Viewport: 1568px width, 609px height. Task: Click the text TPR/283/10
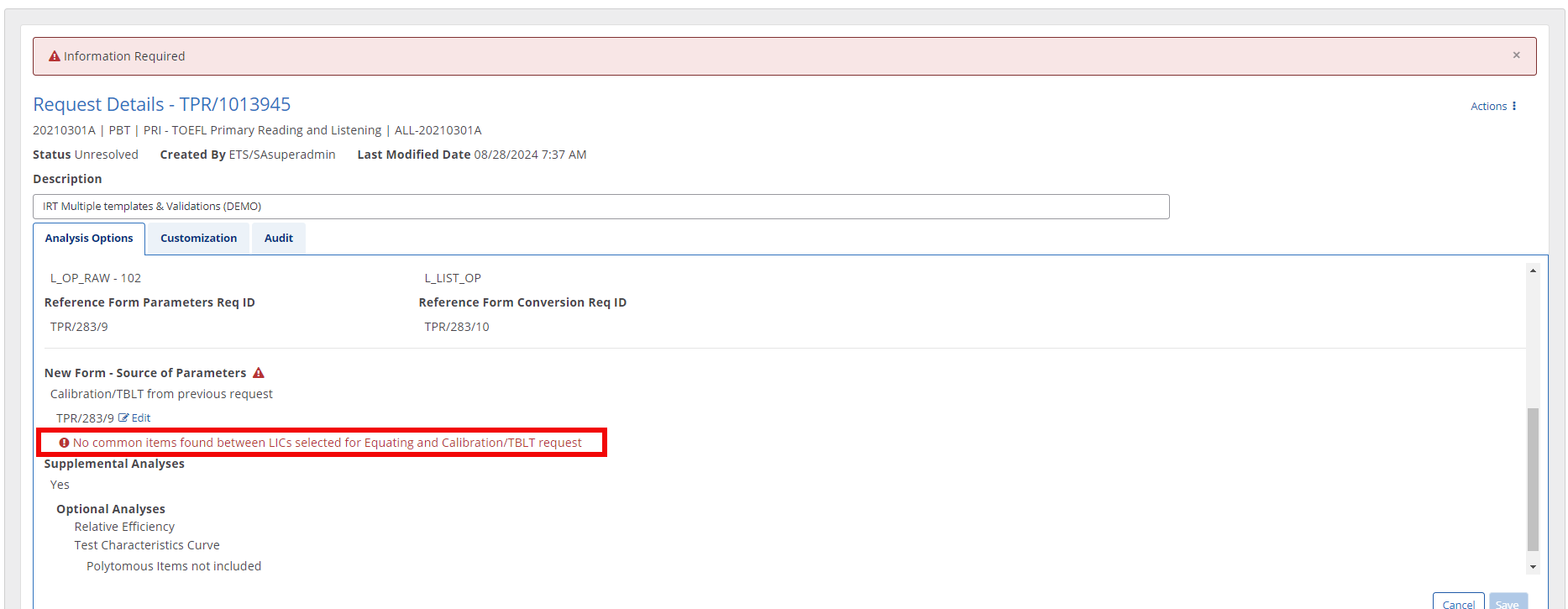pos(457,327)
